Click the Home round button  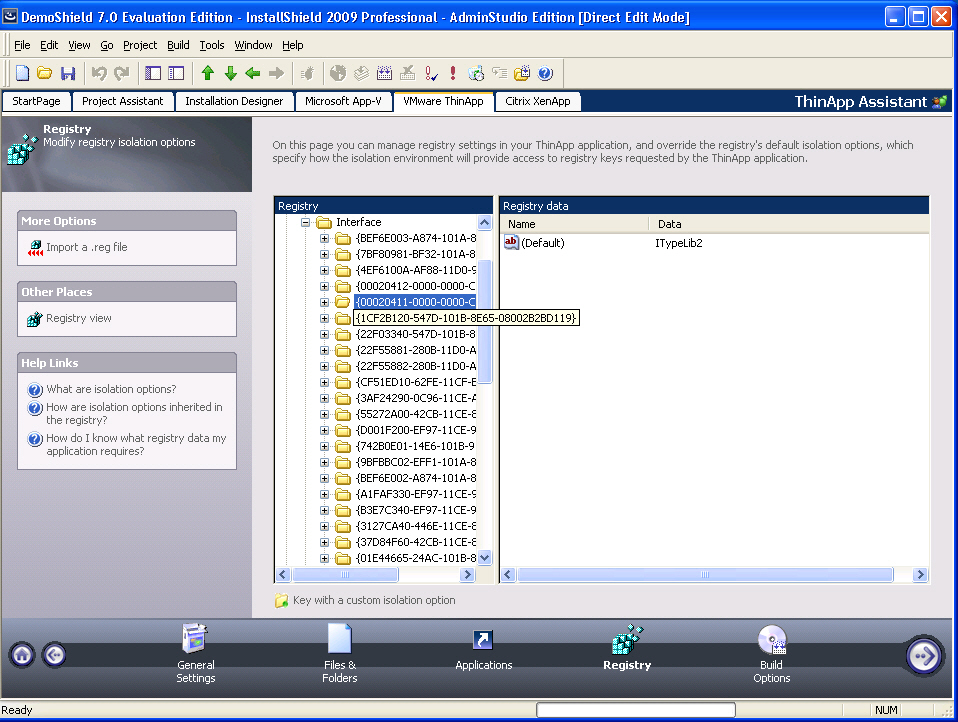click(x=22, y=655)
